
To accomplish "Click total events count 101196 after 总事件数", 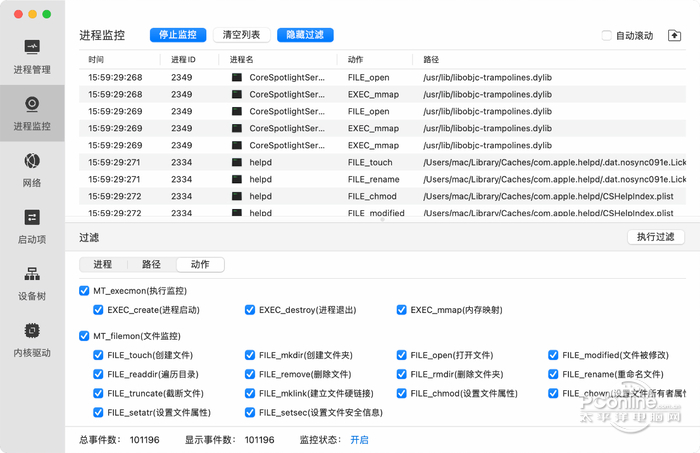I will pos(145,440).
